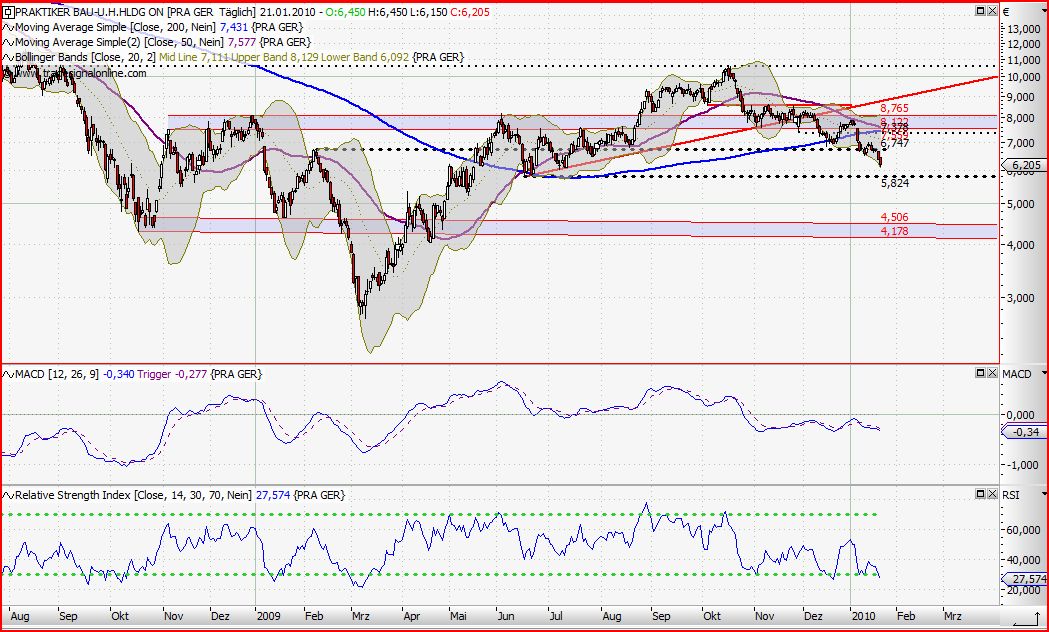Click the 27,574 RSI value marker
This screenshot has width=1049, height=632.
pyautogui.click(x=1025, y=578)
